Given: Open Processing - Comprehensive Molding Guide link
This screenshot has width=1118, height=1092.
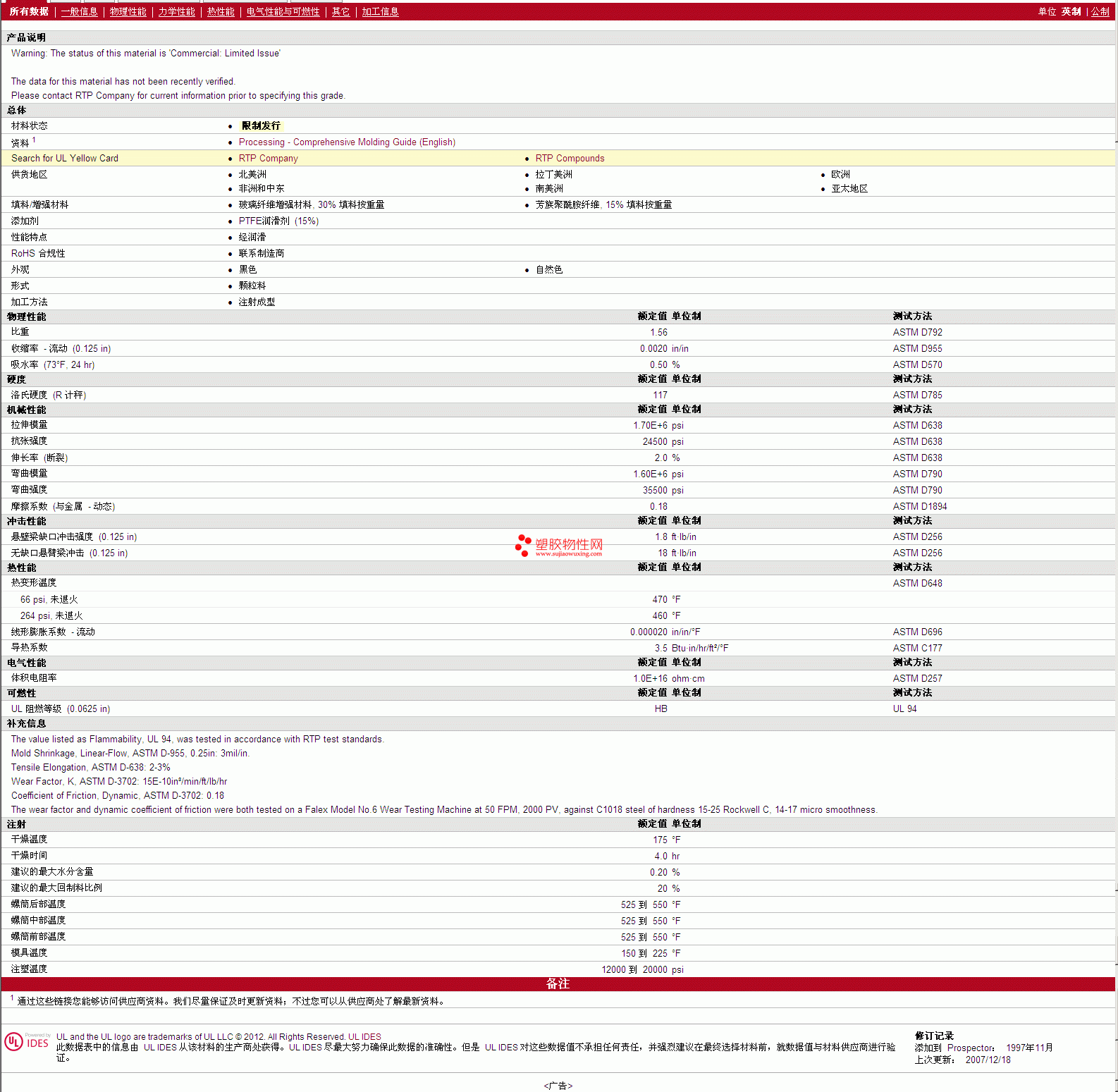Looking at the screenshot, I should (x=347, y=142).
